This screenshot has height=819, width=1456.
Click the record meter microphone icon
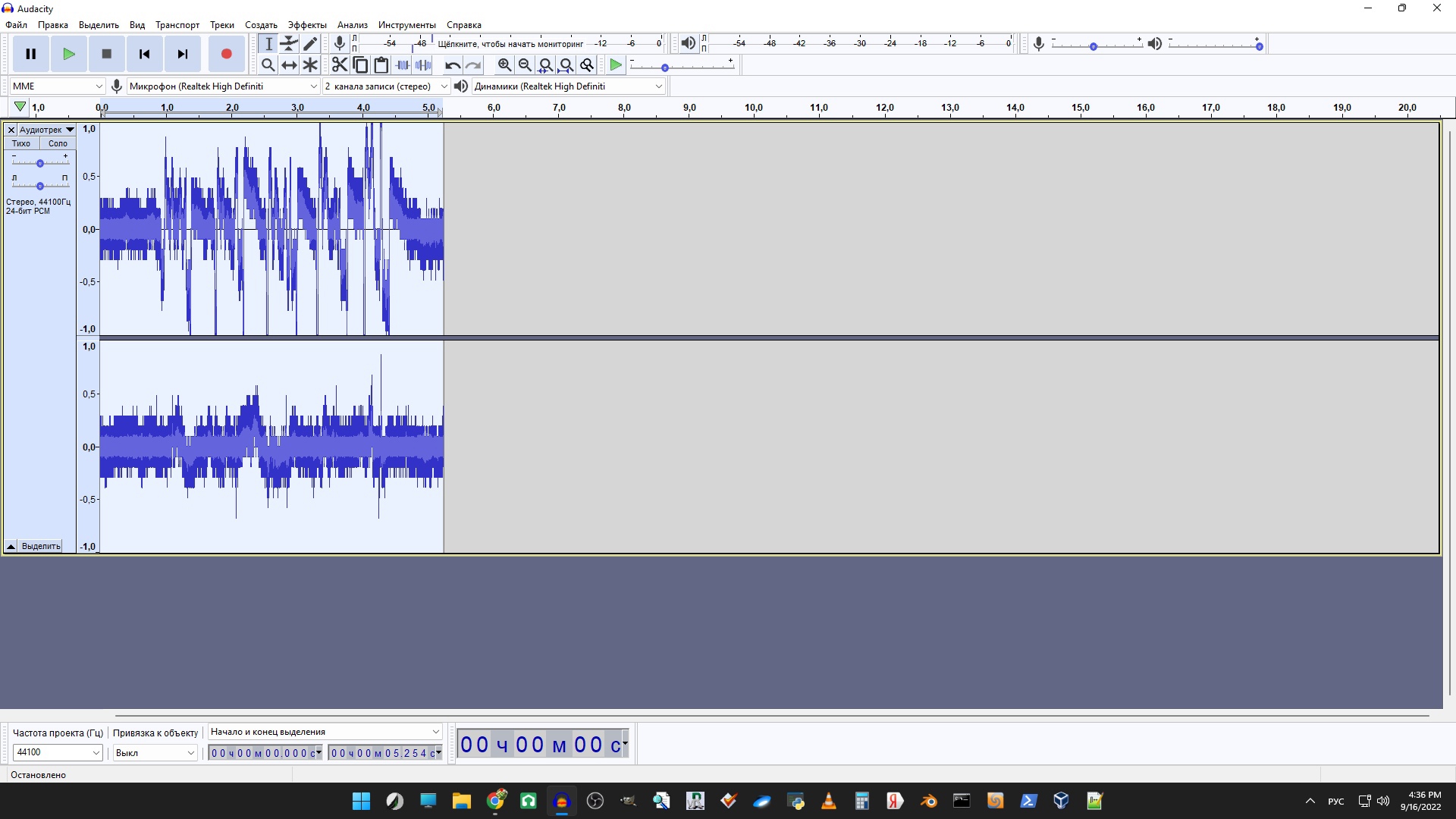point(340,43)
